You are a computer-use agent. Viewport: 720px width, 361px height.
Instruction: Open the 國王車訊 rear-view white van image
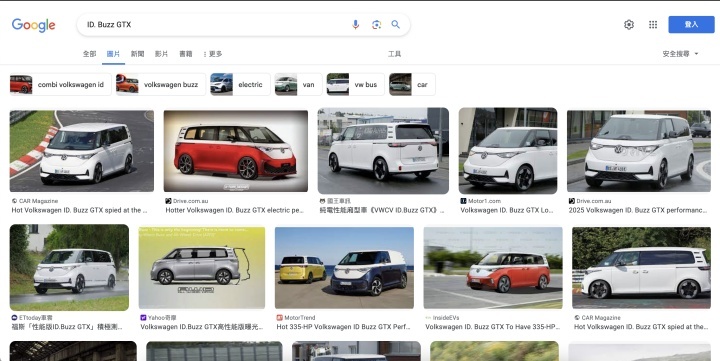click(383, 151)
